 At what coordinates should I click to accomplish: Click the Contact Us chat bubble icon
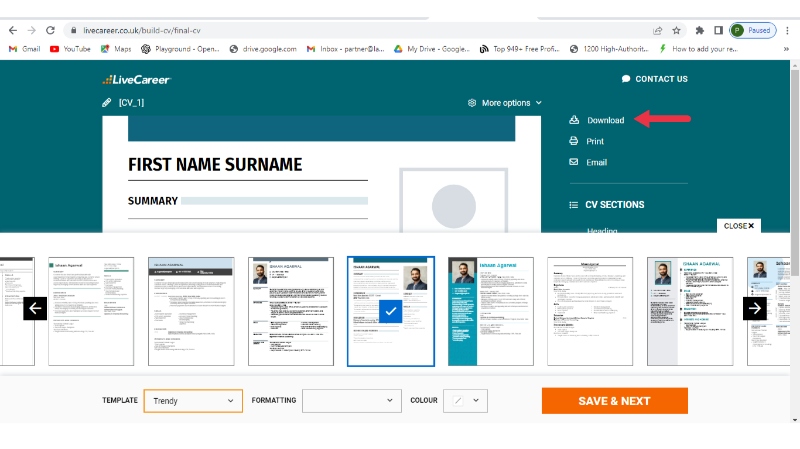tap(626, 79)
